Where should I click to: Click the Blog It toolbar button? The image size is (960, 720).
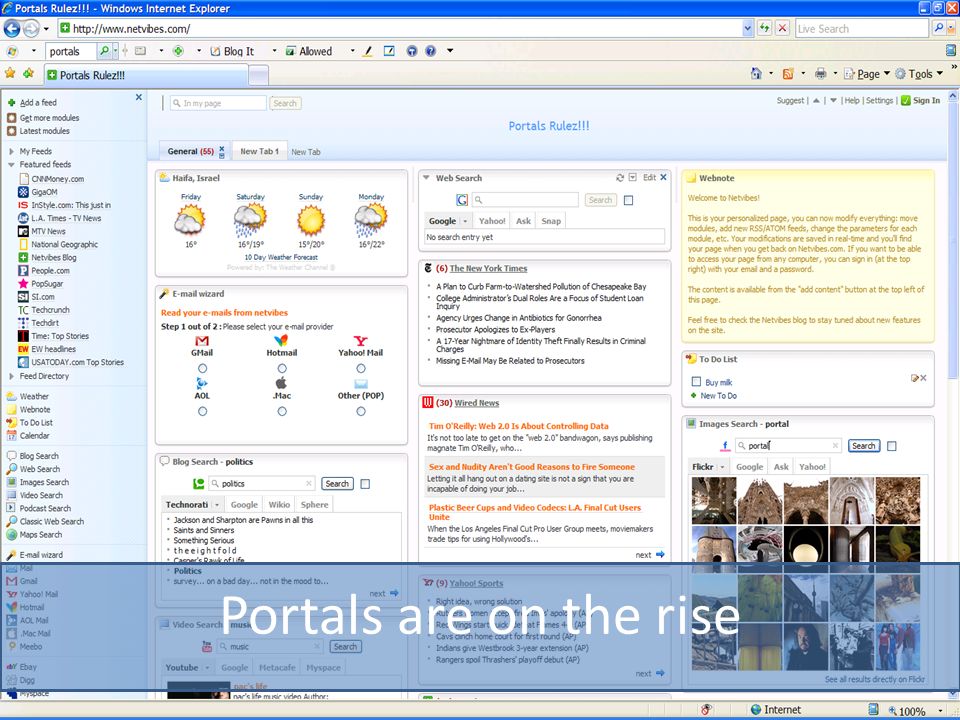[x=232, y=51]
